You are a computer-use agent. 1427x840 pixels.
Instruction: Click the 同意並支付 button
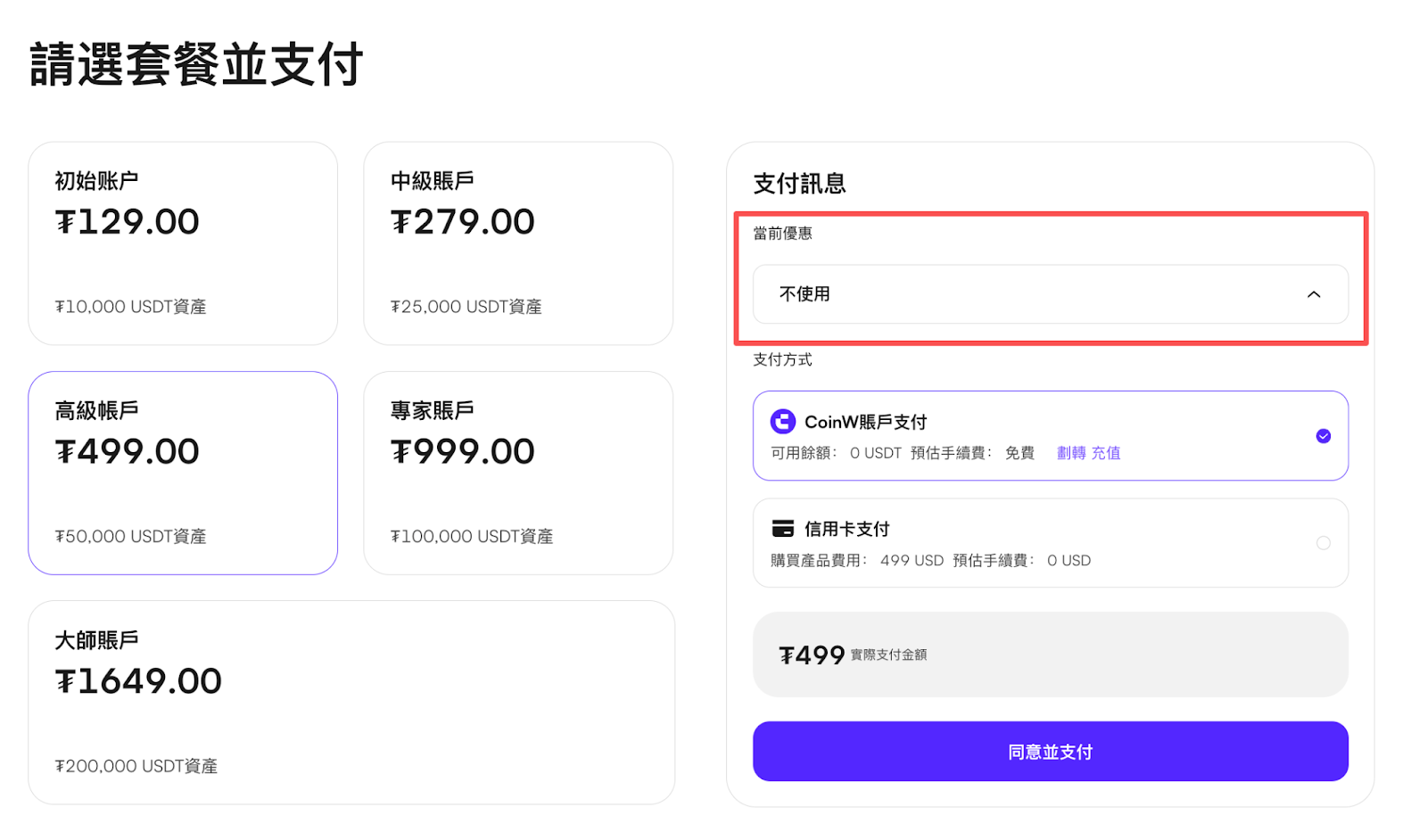point(1050,752)
